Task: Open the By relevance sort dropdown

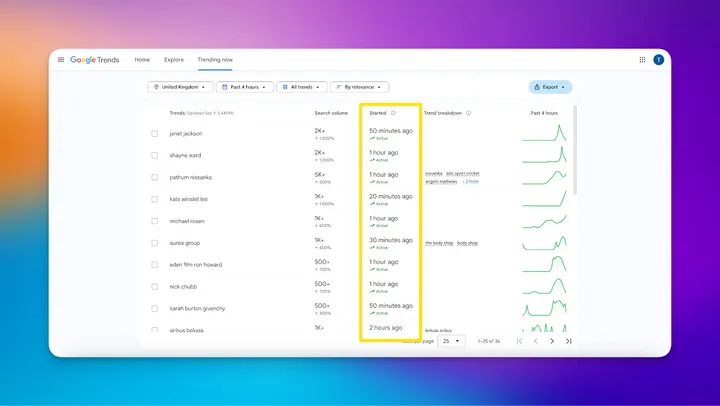Action: click(x=360, y=87)
